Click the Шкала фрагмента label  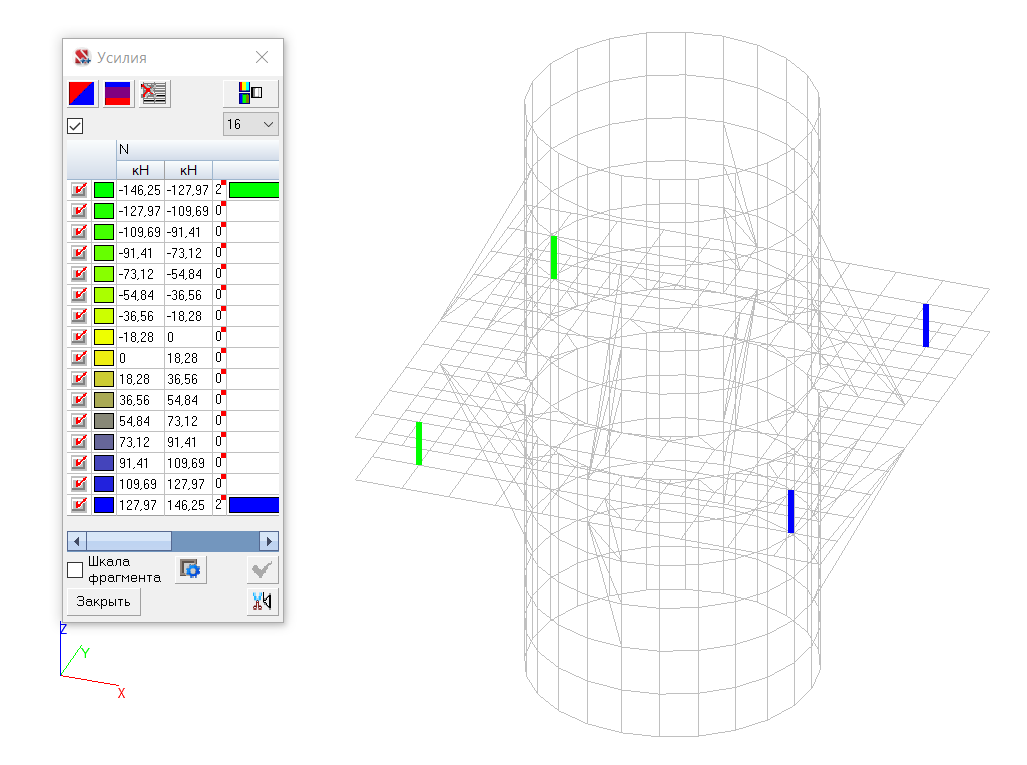124,570
